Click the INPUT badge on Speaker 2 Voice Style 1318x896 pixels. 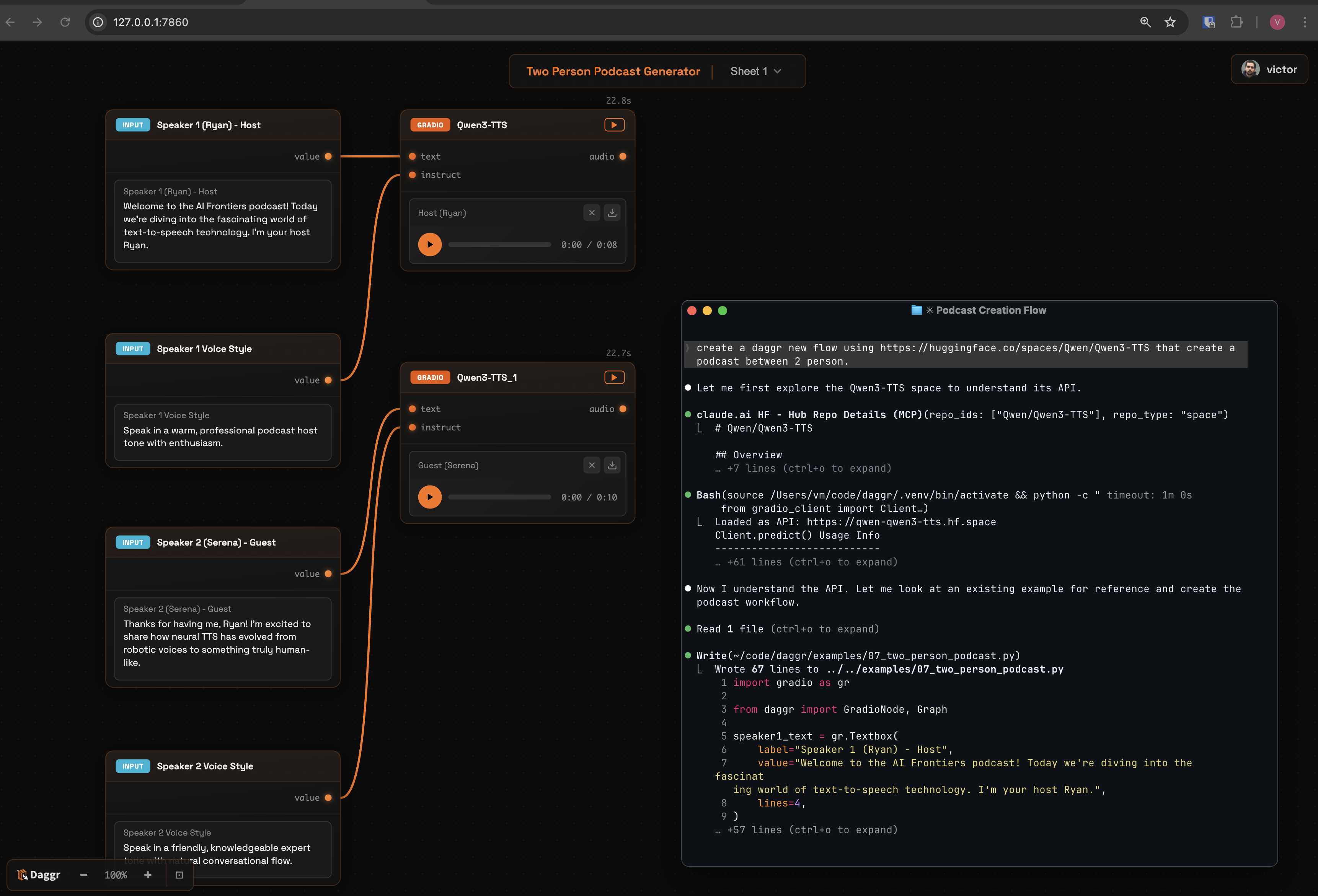point(133,766)
